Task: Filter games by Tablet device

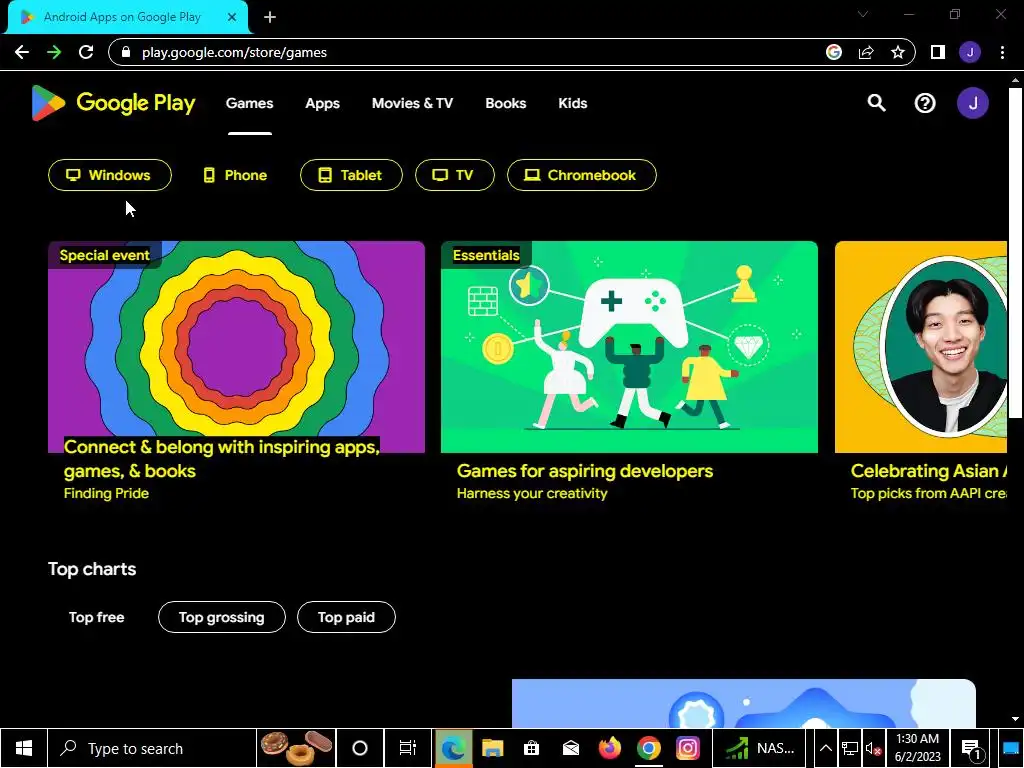Action: pyautogui.click(x=351, y=175)
